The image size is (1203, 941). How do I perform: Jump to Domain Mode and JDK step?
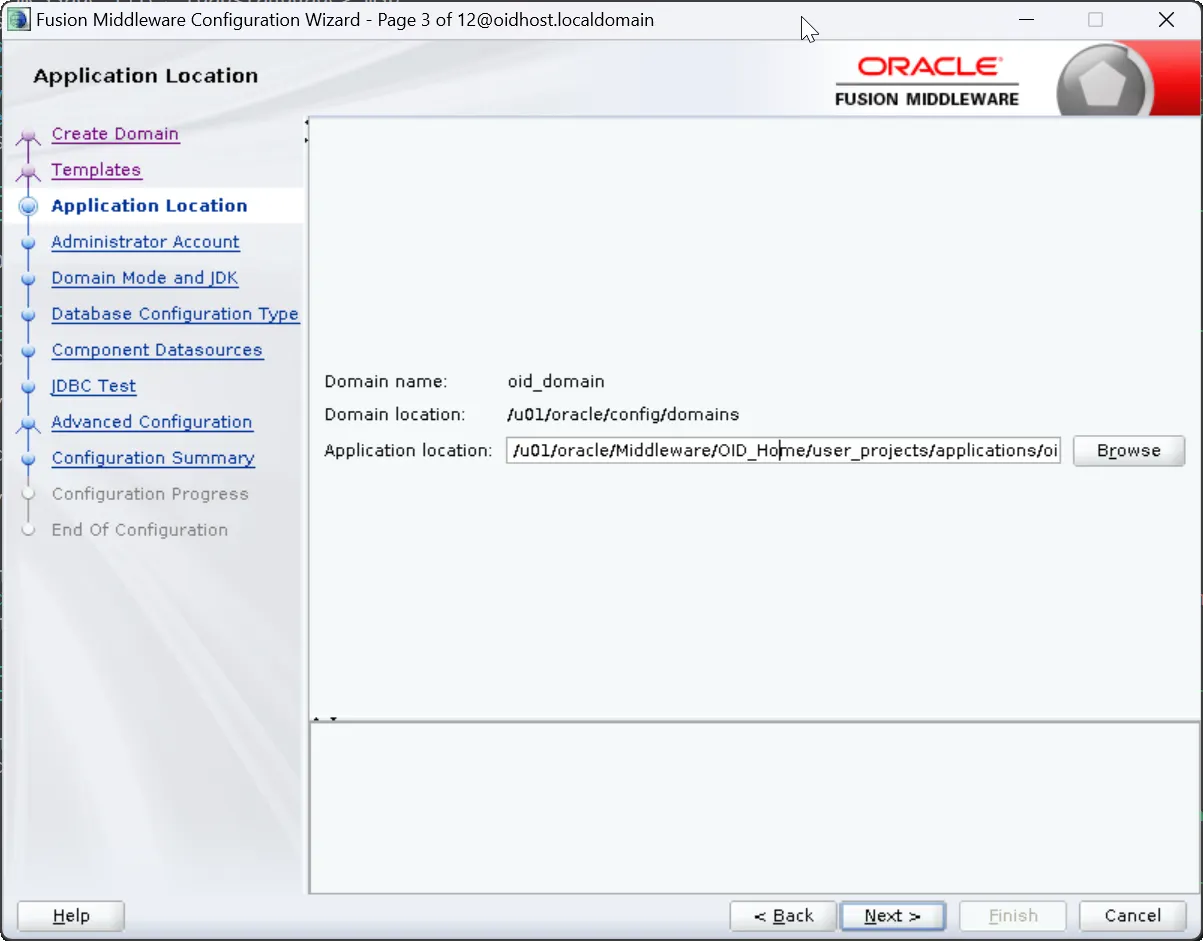(x=145, y=278)
